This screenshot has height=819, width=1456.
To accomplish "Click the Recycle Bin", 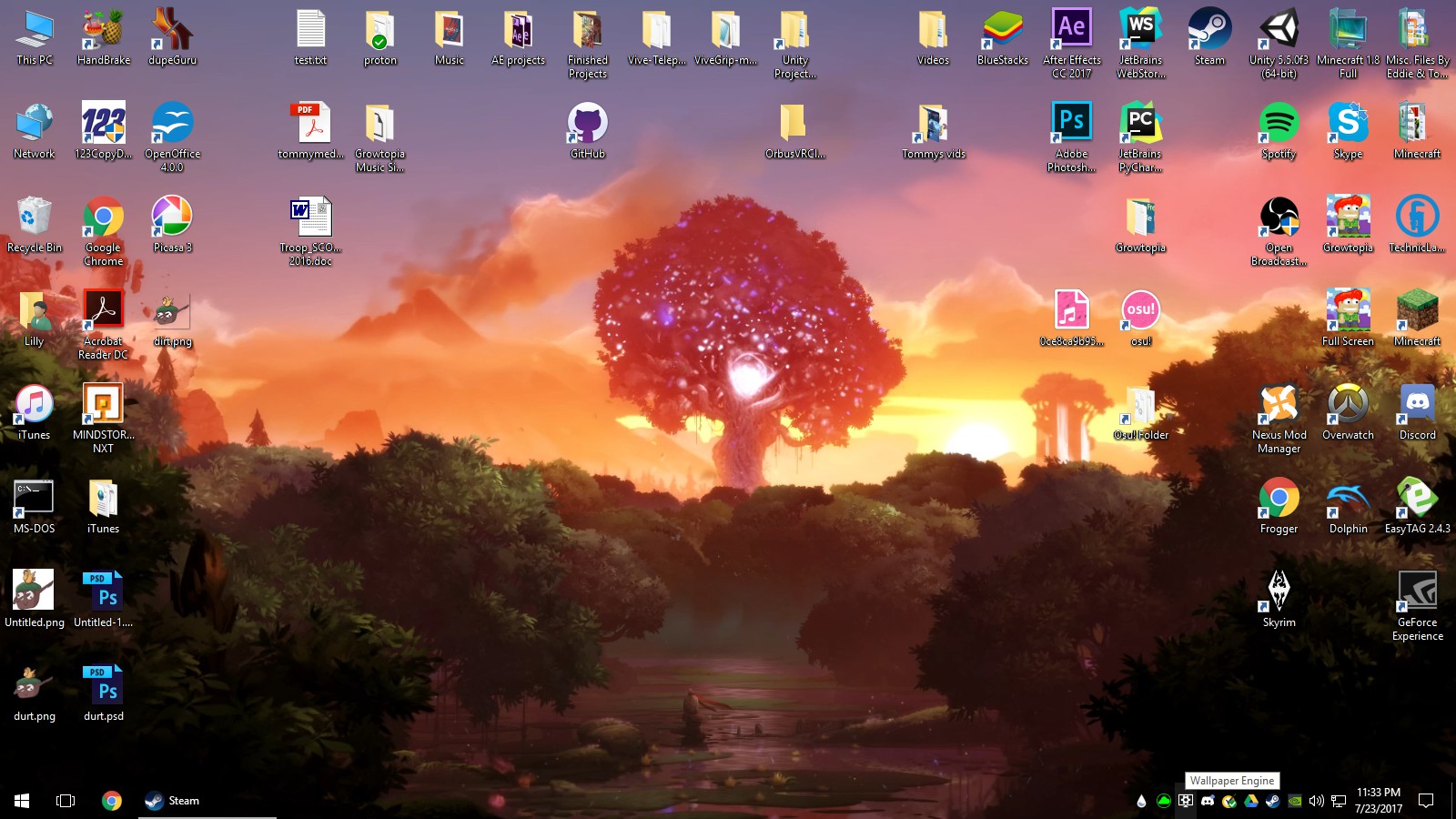I will 35,225.
